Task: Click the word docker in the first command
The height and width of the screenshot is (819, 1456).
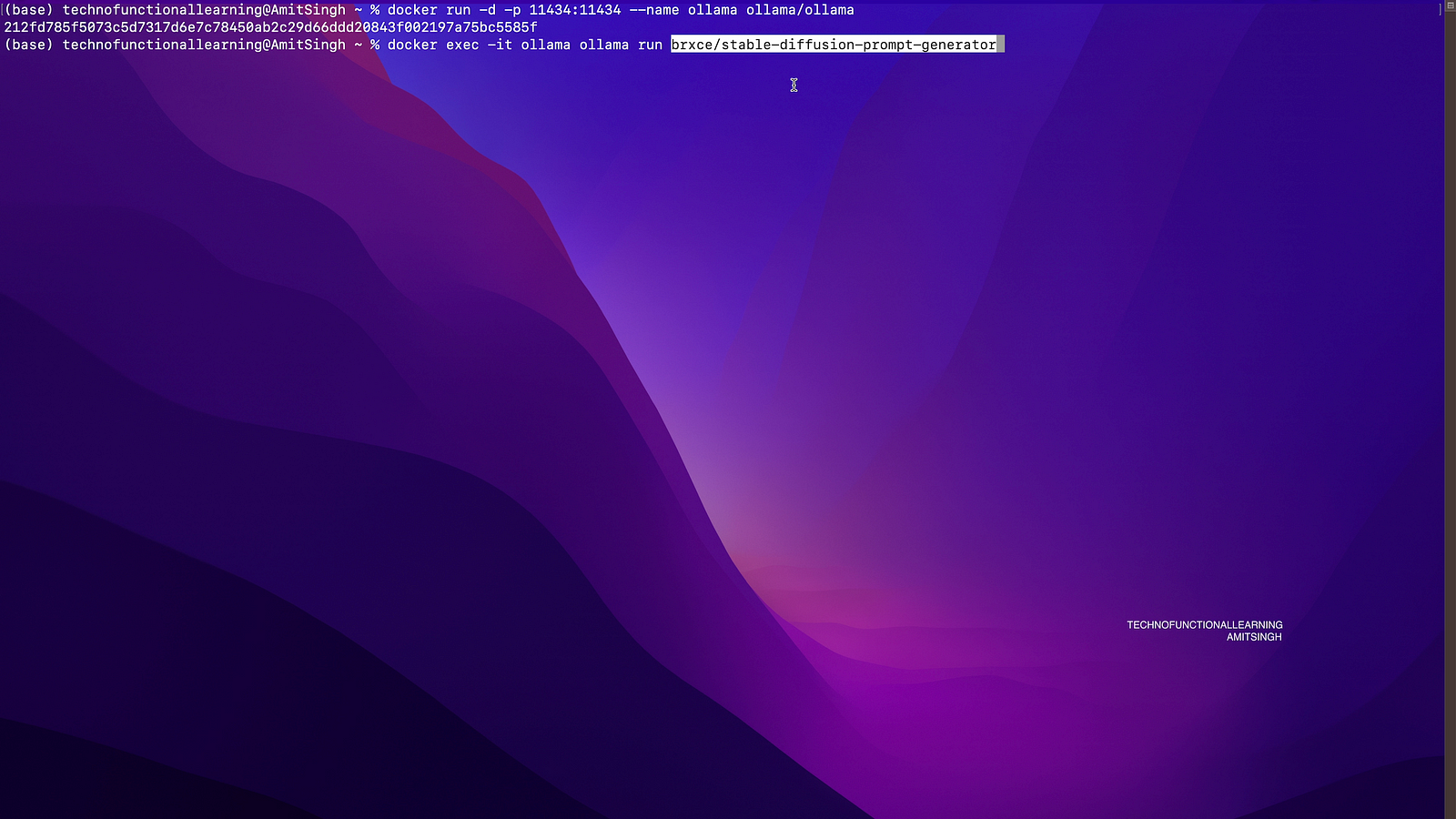Action: [x=412, y=10]
